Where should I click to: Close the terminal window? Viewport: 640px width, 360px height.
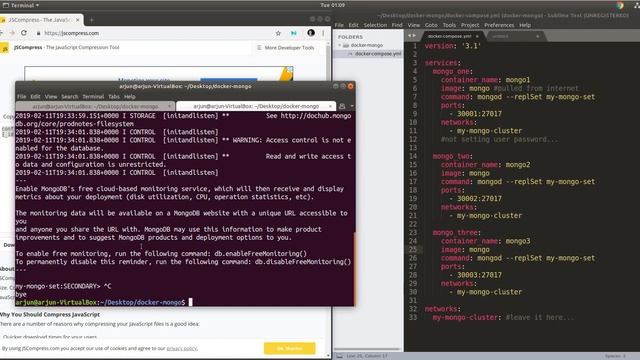(350, 86)
